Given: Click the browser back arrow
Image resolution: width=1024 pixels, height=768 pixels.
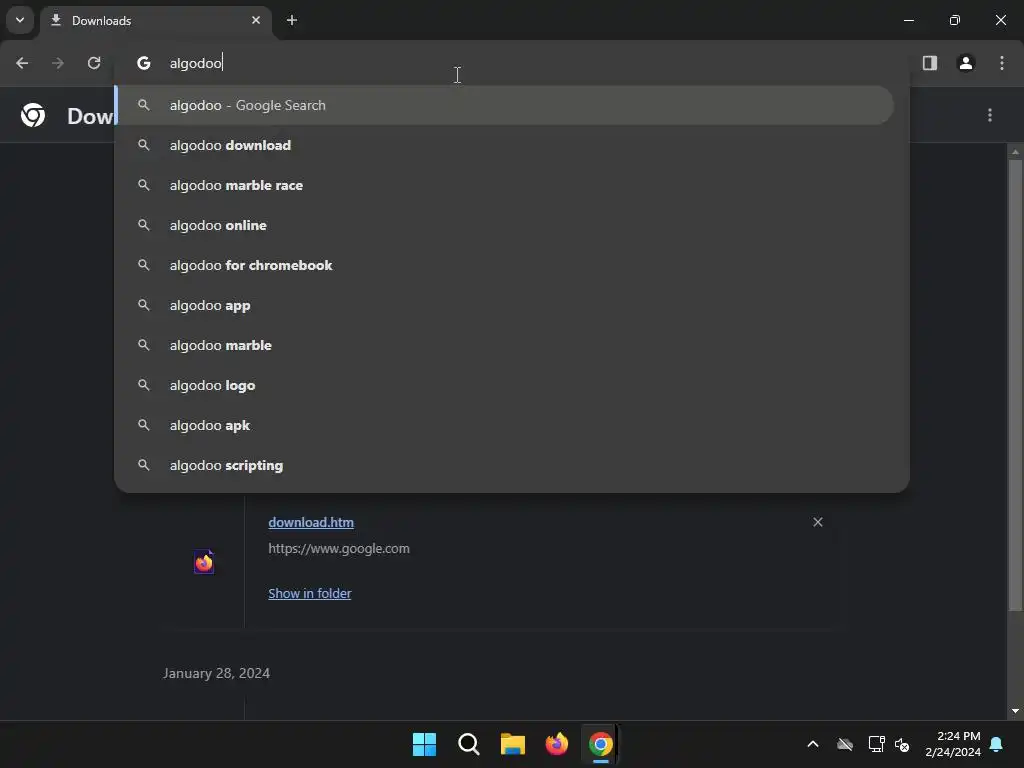Looking at the screenshot, I should pyautogui.click(x=22, y=63).
